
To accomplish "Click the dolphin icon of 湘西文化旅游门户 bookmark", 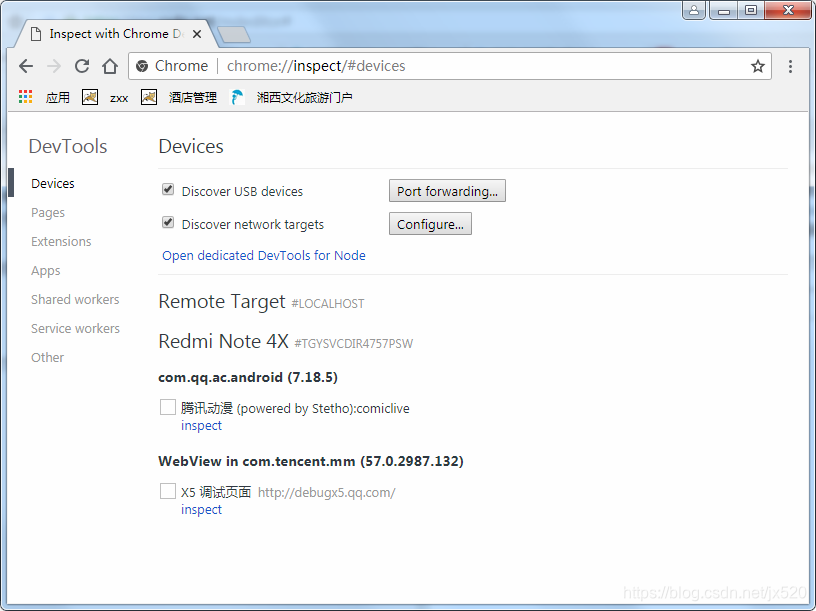I will [x=237, y=97].
